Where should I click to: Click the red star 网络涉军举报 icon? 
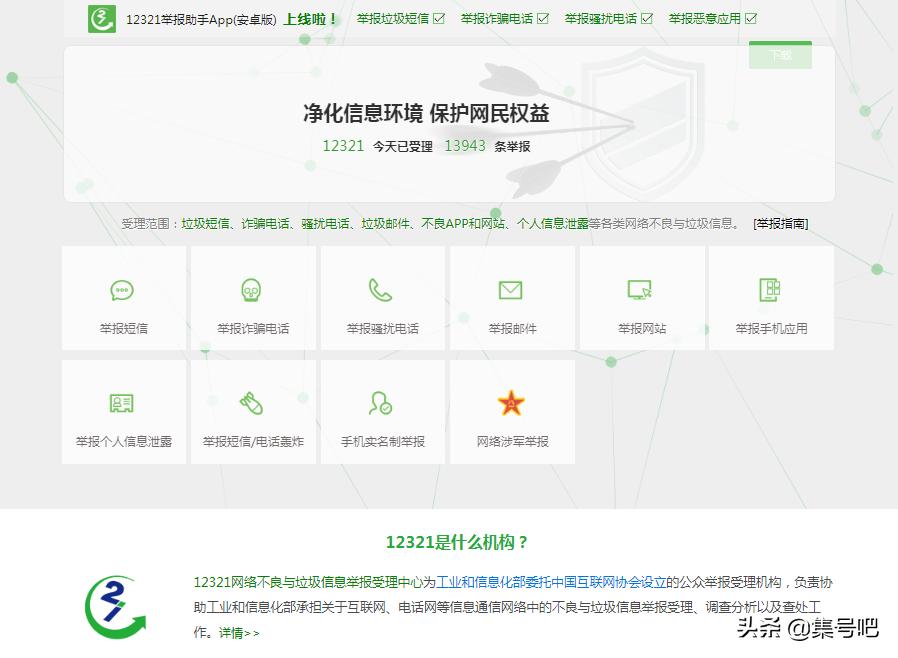(511, 404)
